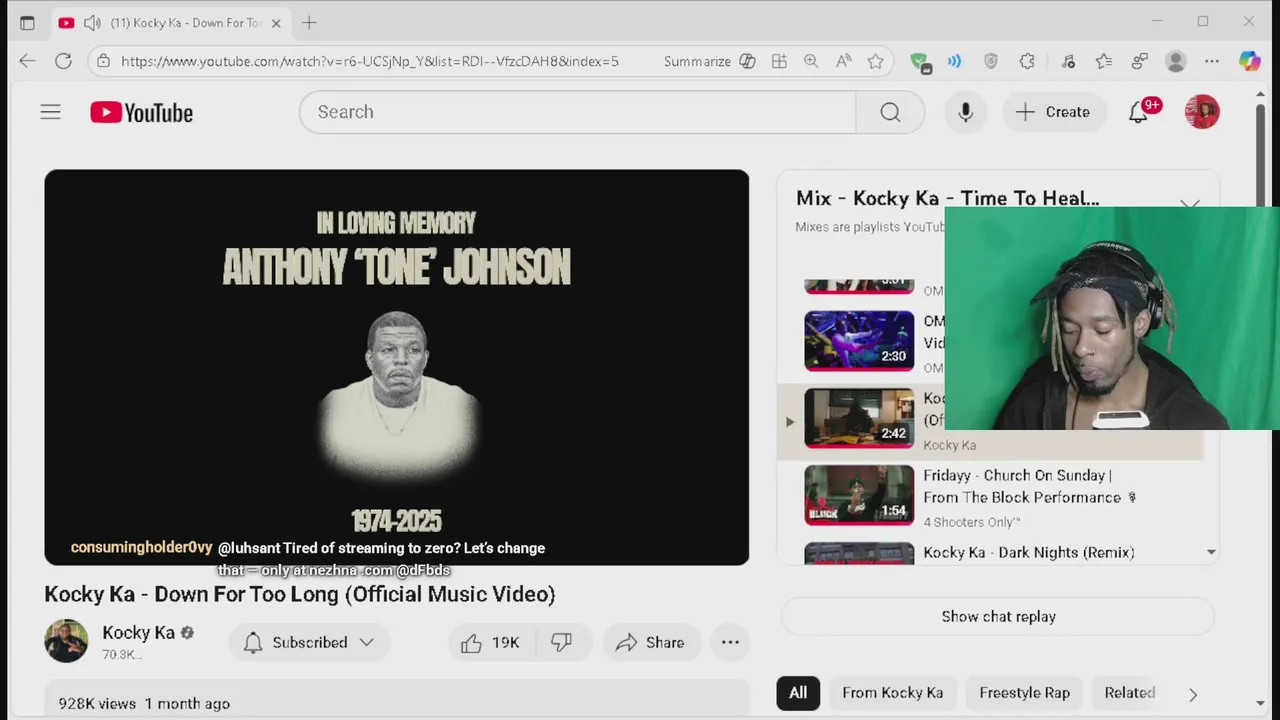Select the From Kocky Ka chip

[892, 692]
